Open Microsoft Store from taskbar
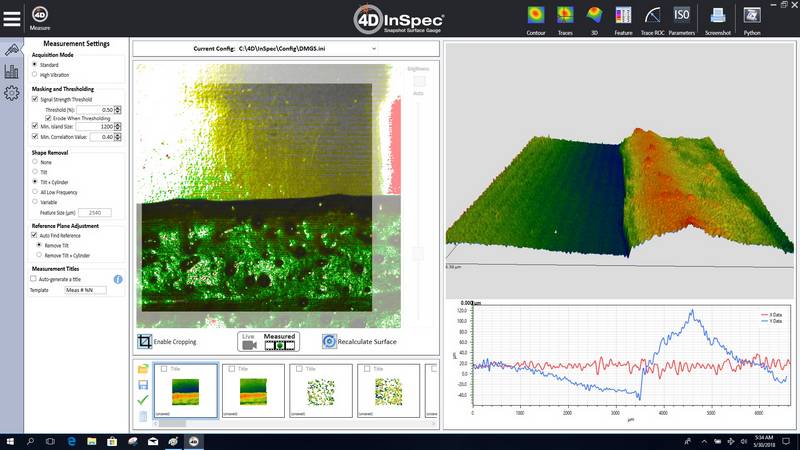Screen dimensions: 800x450 (112, 441)
